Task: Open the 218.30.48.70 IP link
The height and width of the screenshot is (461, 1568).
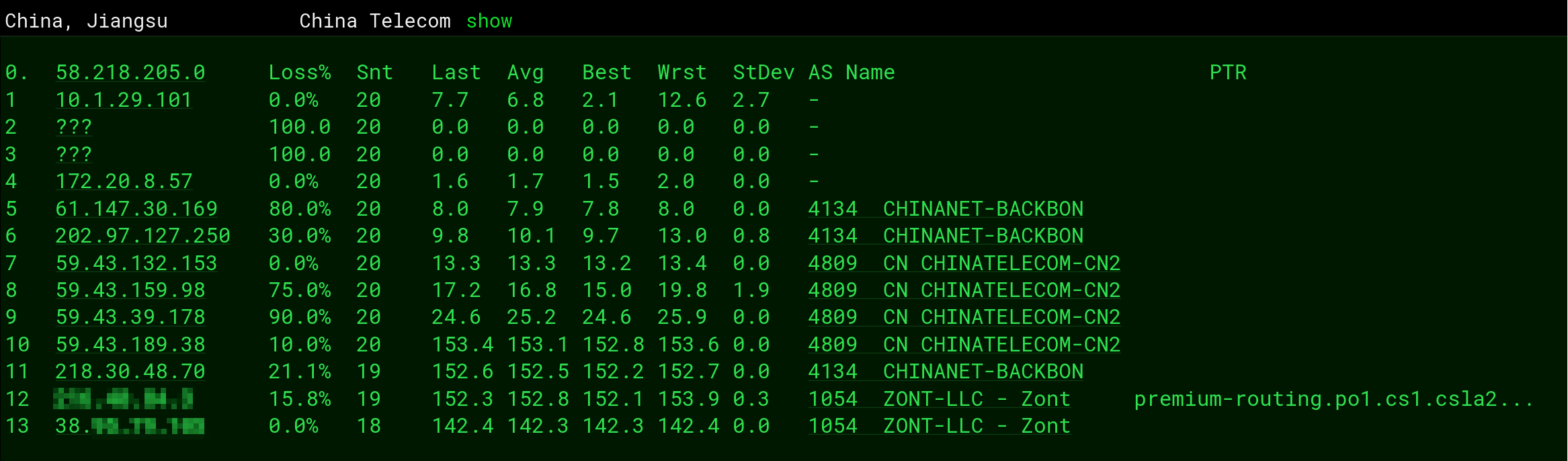Action: click(130, 372)
